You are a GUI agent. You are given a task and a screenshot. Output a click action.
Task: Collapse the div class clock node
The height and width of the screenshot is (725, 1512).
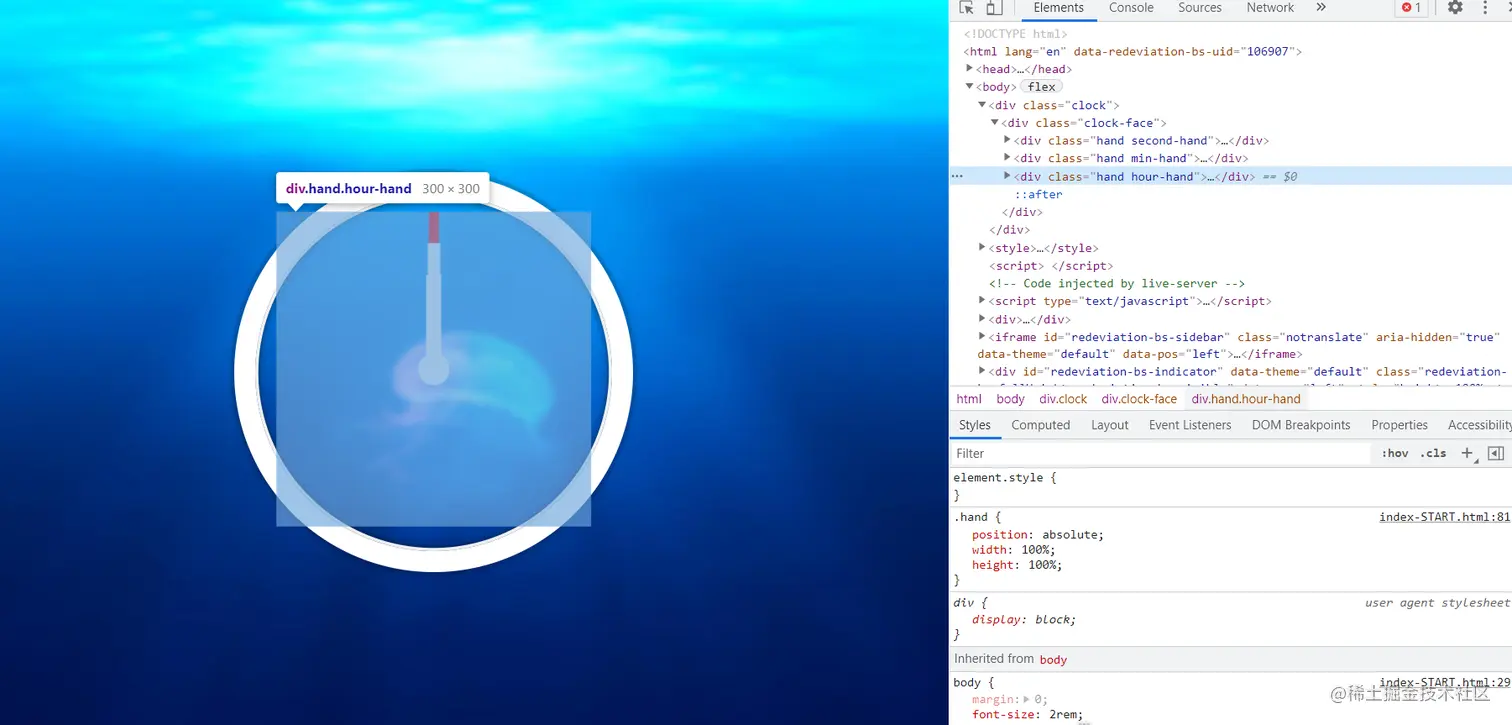982,105
